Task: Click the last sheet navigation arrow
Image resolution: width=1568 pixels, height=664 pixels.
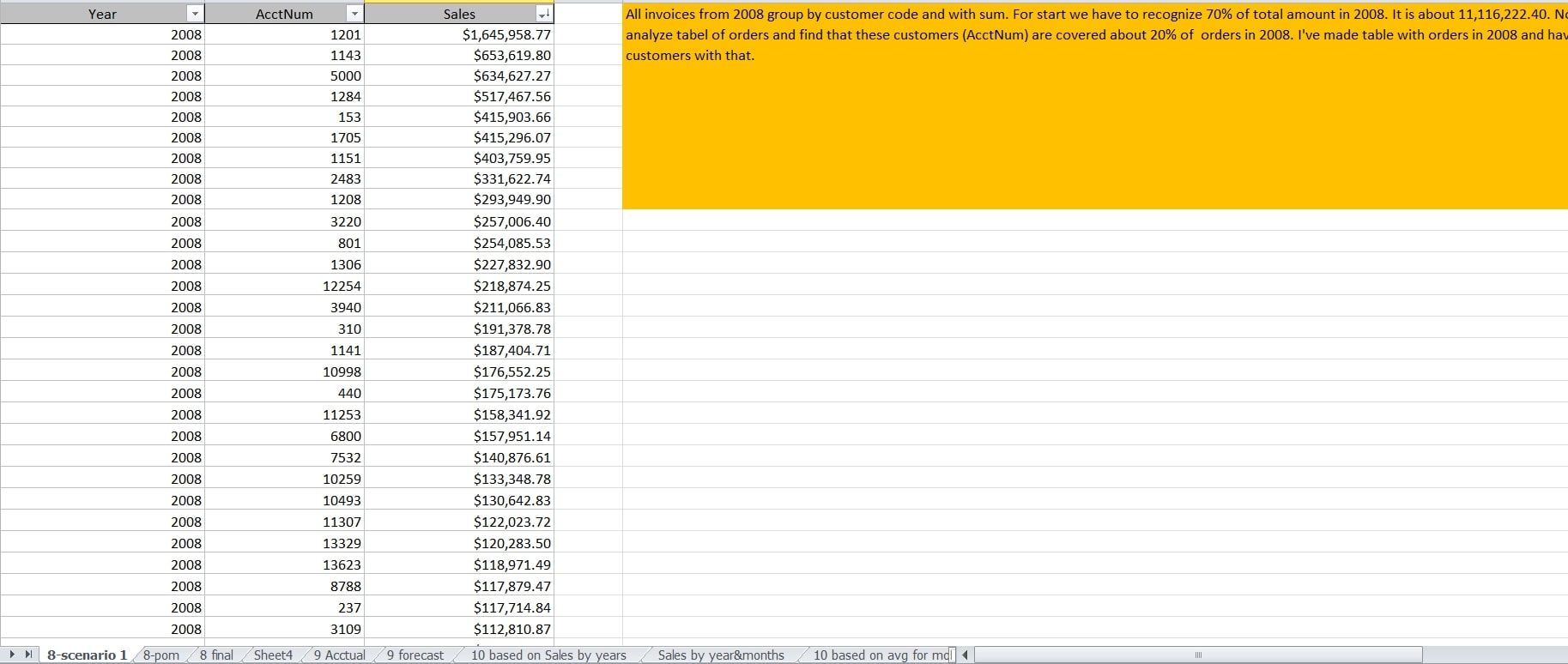Action: coord(28,655)
